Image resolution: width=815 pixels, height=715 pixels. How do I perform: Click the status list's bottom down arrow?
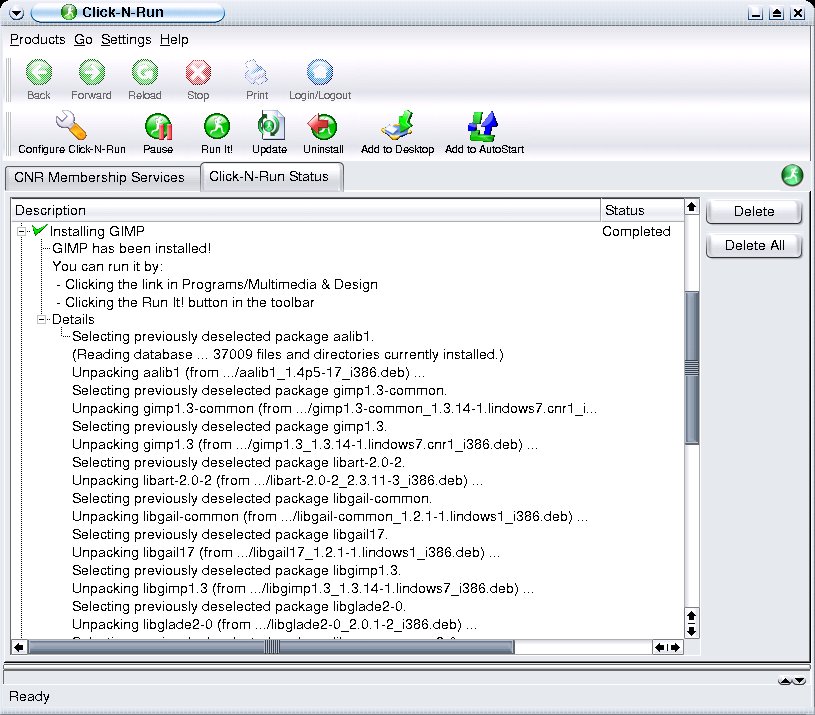[691, 631]
